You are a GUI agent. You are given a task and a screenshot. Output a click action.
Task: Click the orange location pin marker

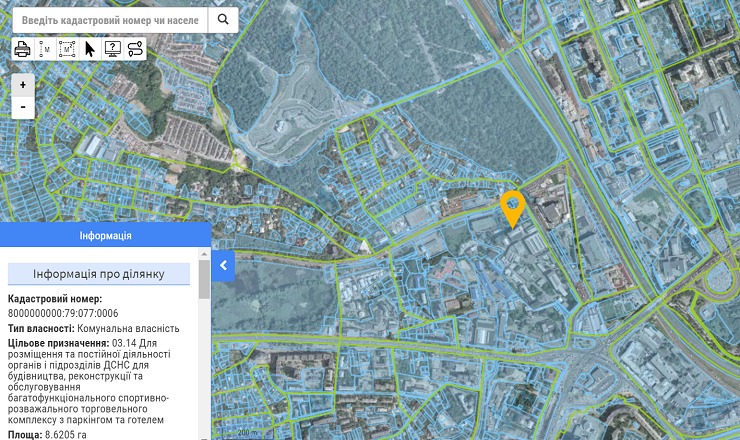(x=513, y=208)
